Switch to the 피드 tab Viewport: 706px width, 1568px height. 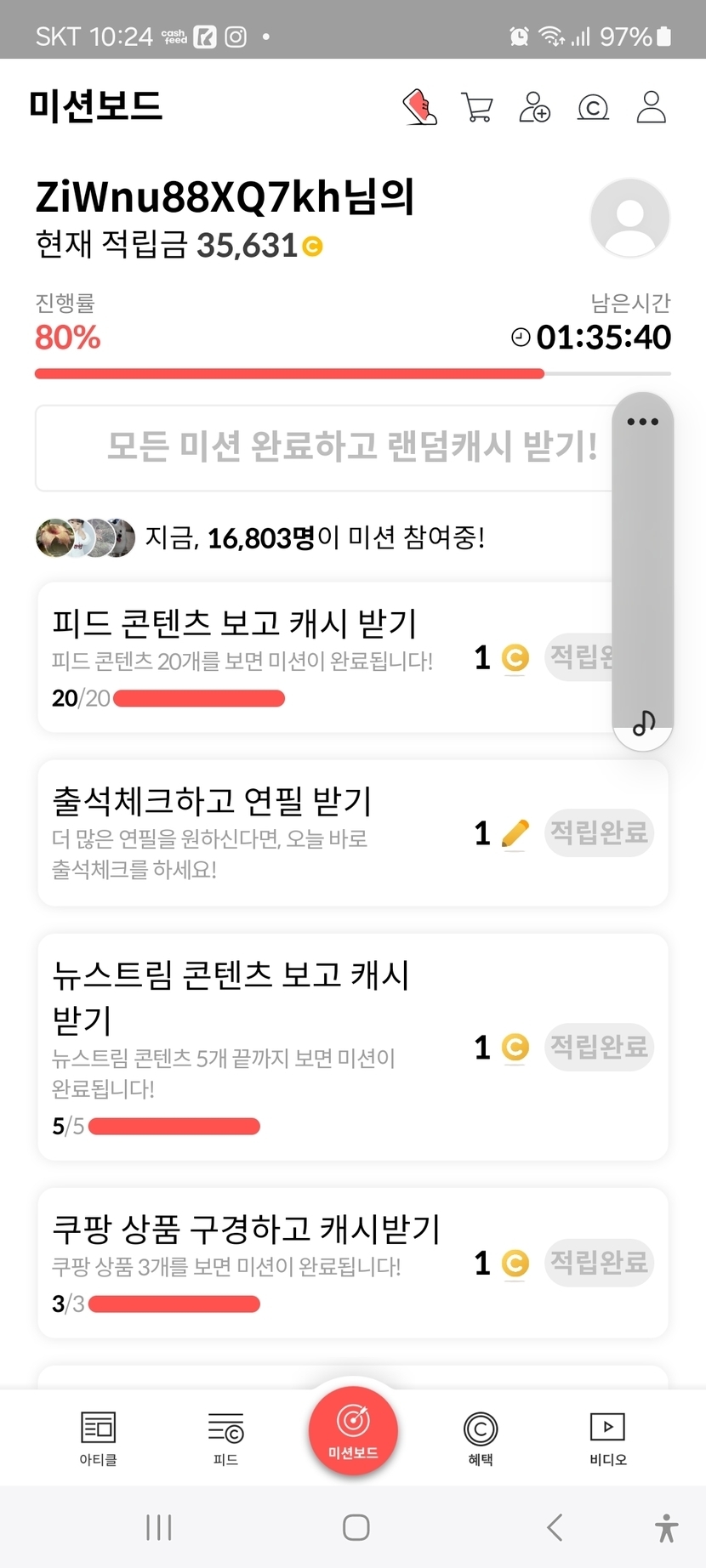225,1438
